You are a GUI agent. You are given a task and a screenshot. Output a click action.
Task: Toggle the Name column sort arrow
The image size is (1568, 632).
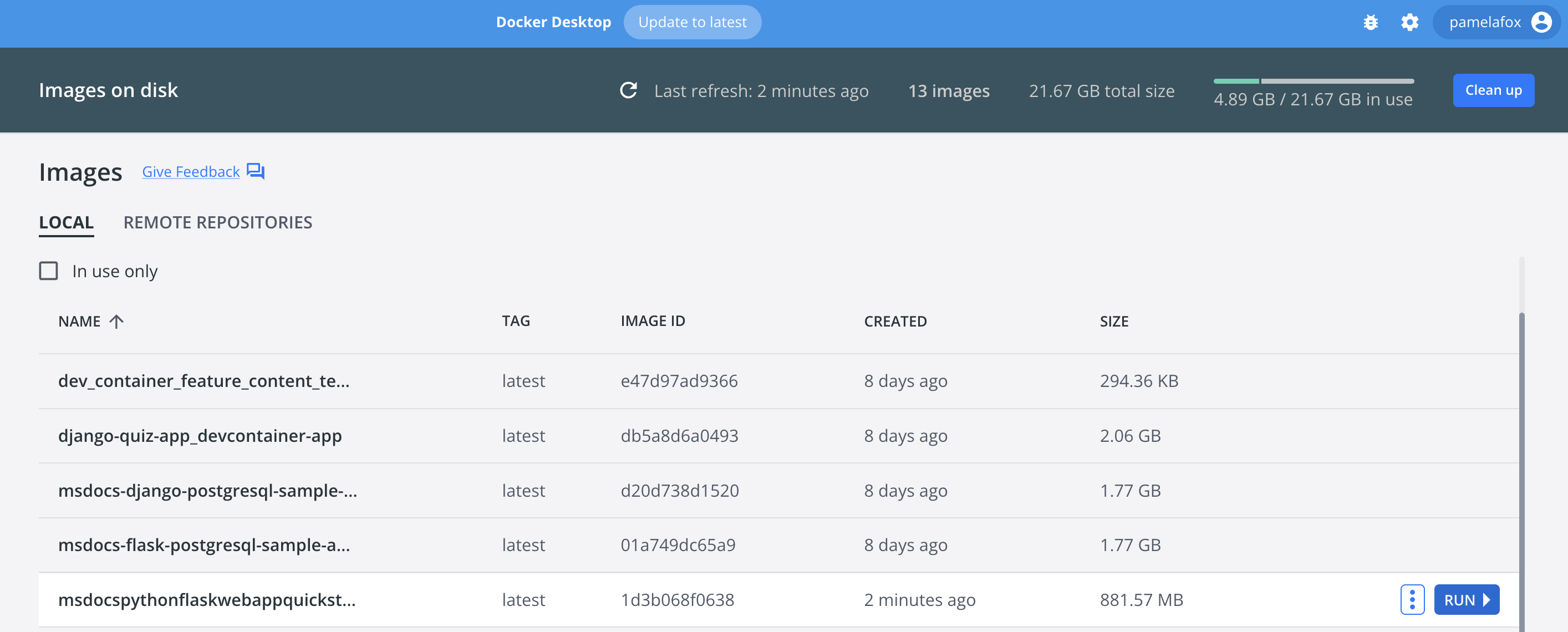point(116,321)
